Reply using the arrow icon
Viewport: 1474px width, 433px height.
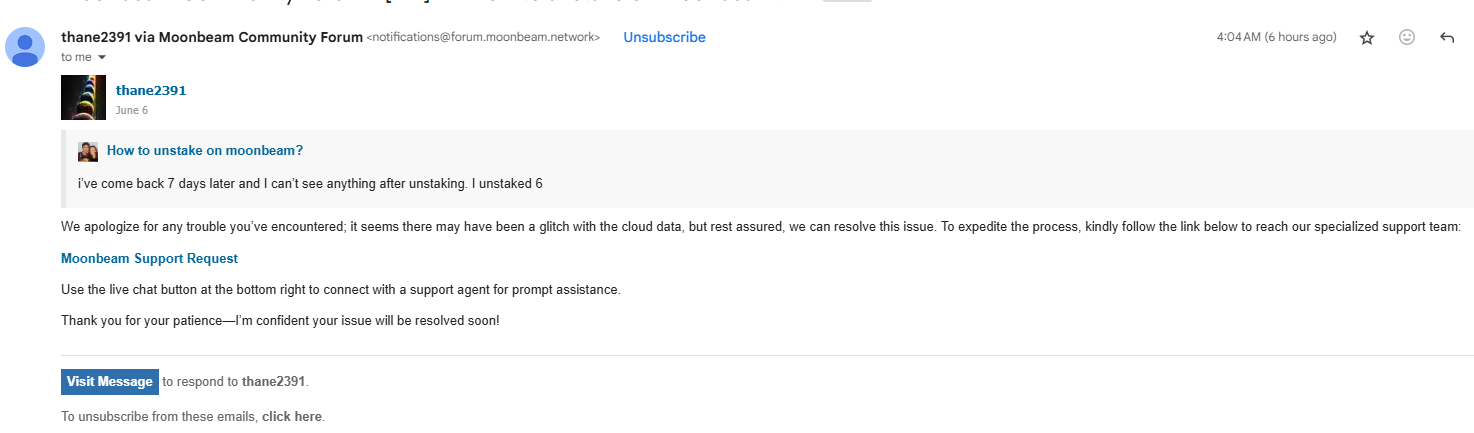(x=1446, y=38)
